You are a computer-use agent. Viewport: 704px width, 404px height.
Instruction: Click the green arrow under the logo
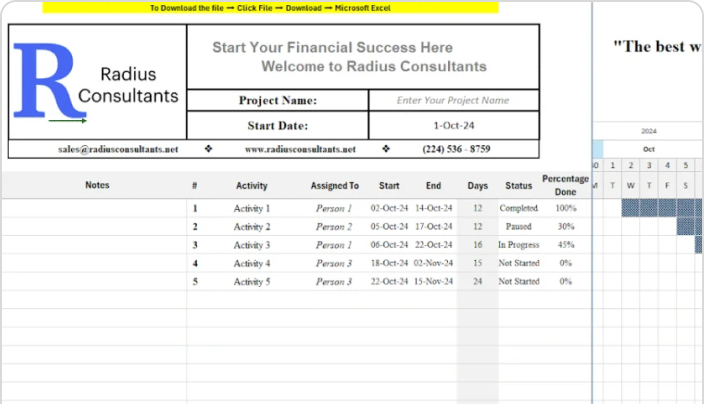67,120
